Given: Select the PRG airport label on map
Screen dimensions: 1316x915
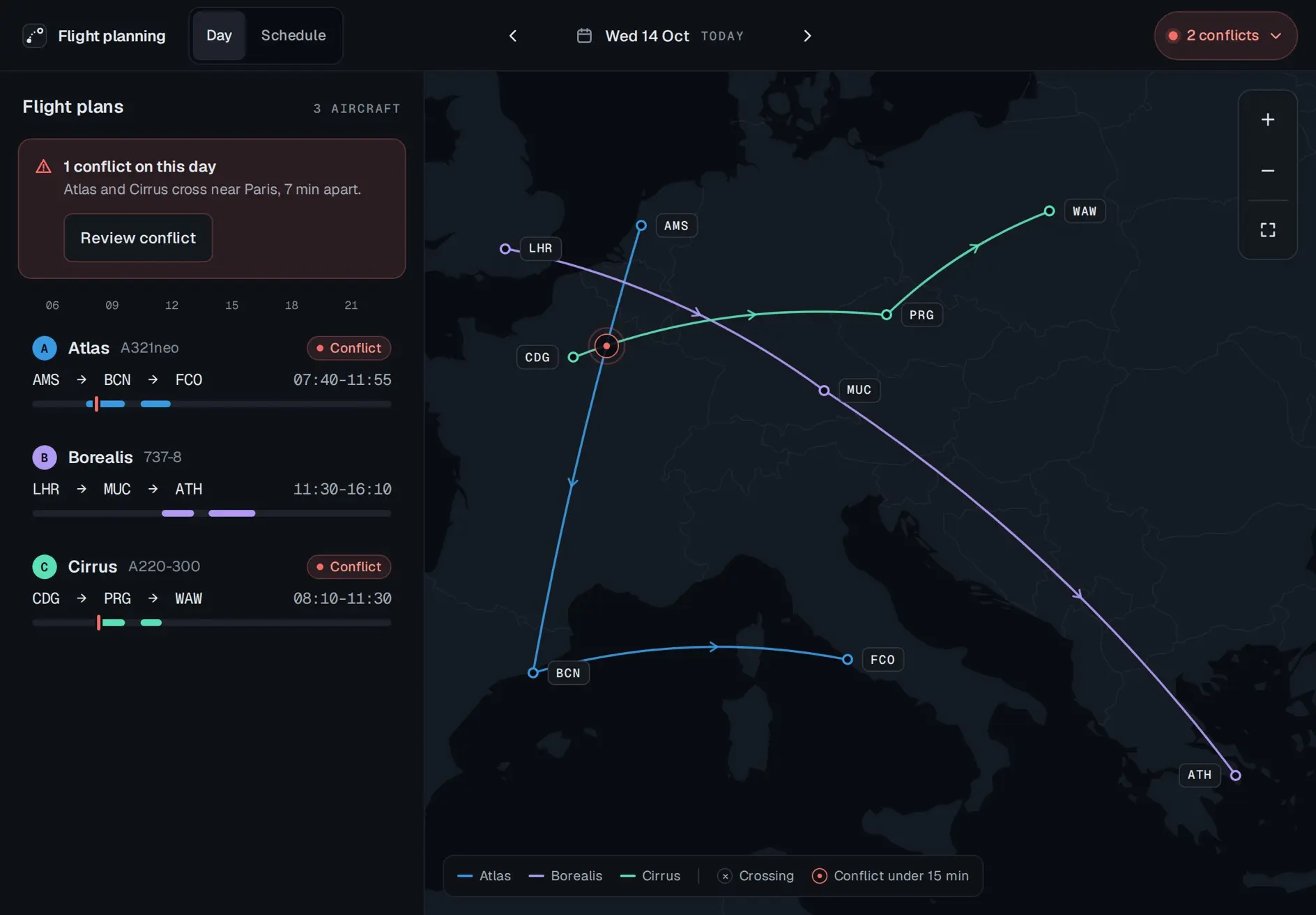Looking at the screenshot, I should [x=921, y=315].
